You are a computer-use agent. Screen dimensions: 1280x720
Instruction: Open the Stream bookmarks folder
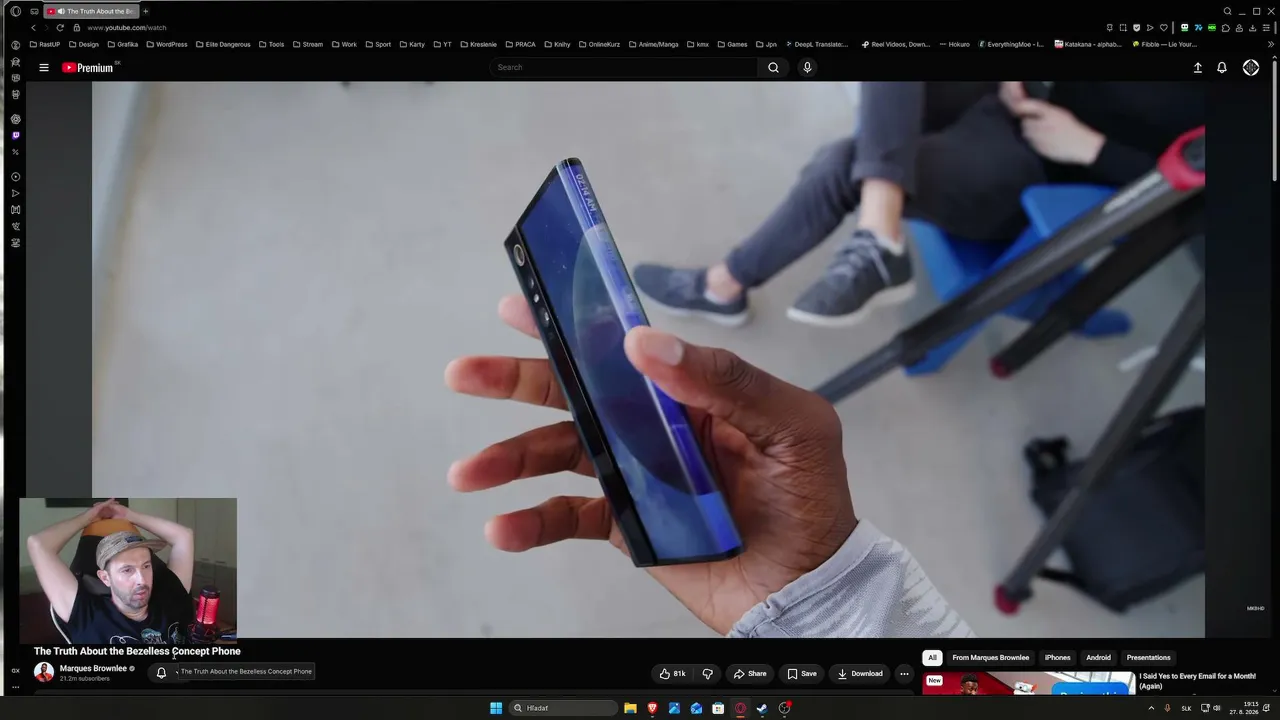pos(308,44)
